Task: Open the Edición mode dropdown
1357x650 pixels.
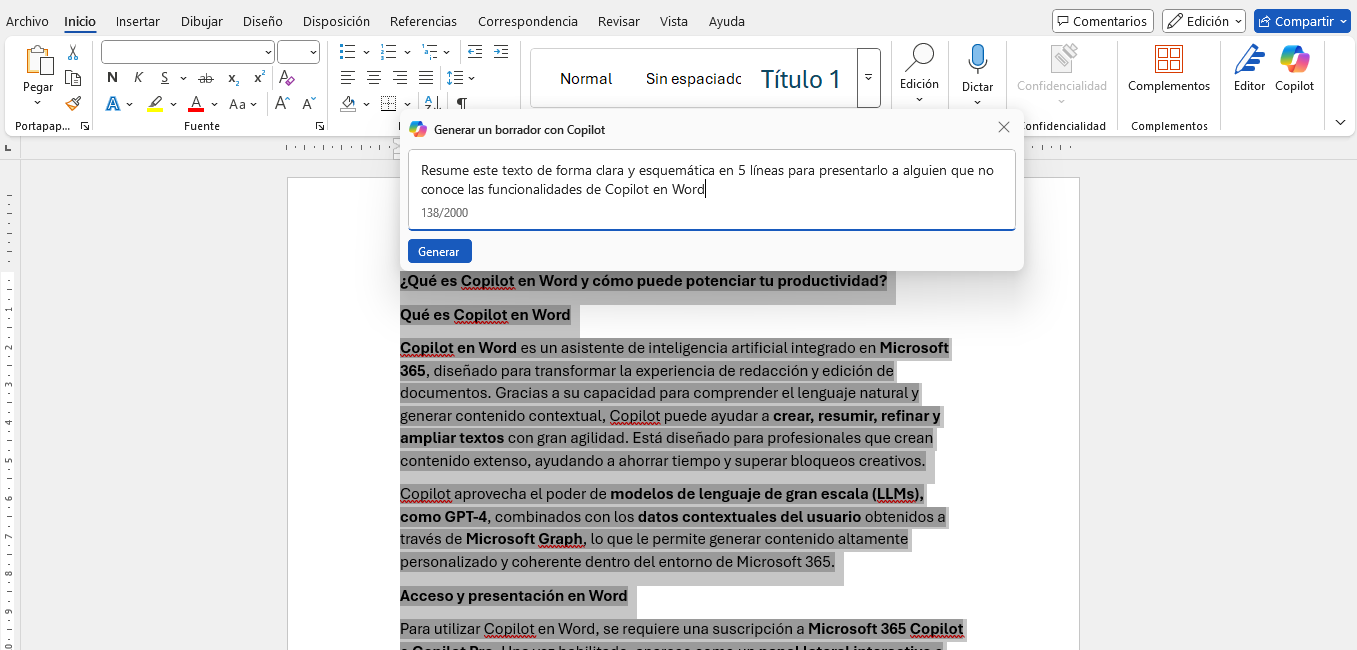Action: coord(1204,21)
